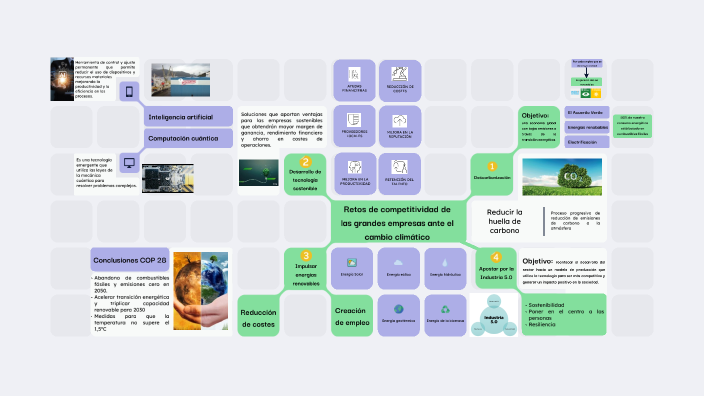Click the Energías renovables purple label
The image size is (704, 396).
(x=587, y=127)
